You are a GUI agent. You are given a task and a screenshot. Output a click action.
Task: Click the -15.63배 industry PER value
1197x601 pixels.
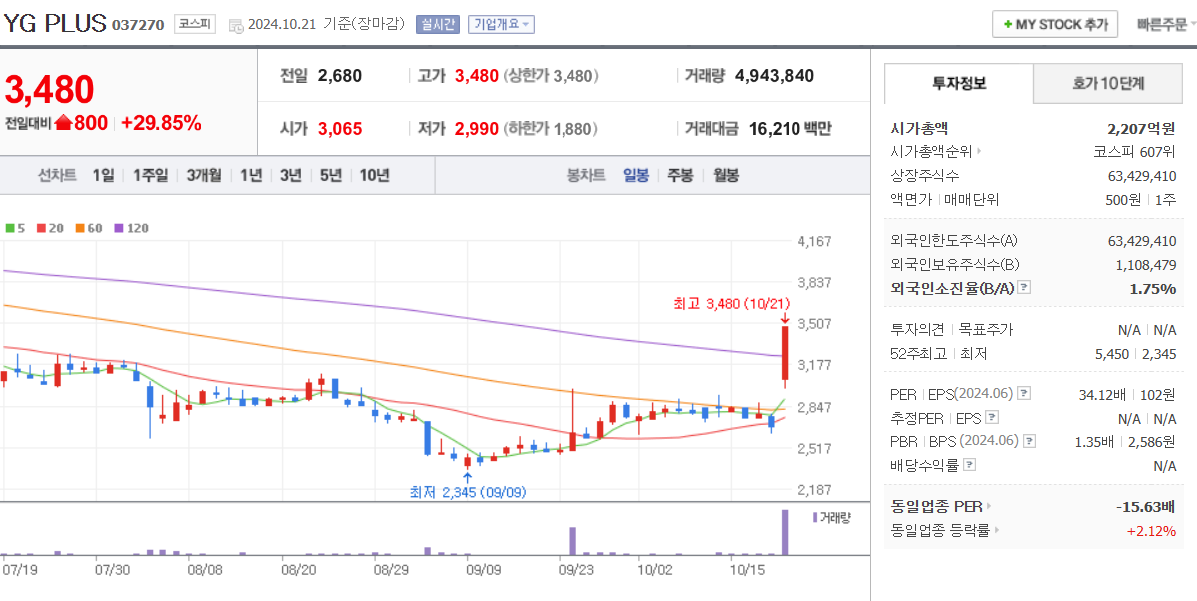click(1146, 506)
